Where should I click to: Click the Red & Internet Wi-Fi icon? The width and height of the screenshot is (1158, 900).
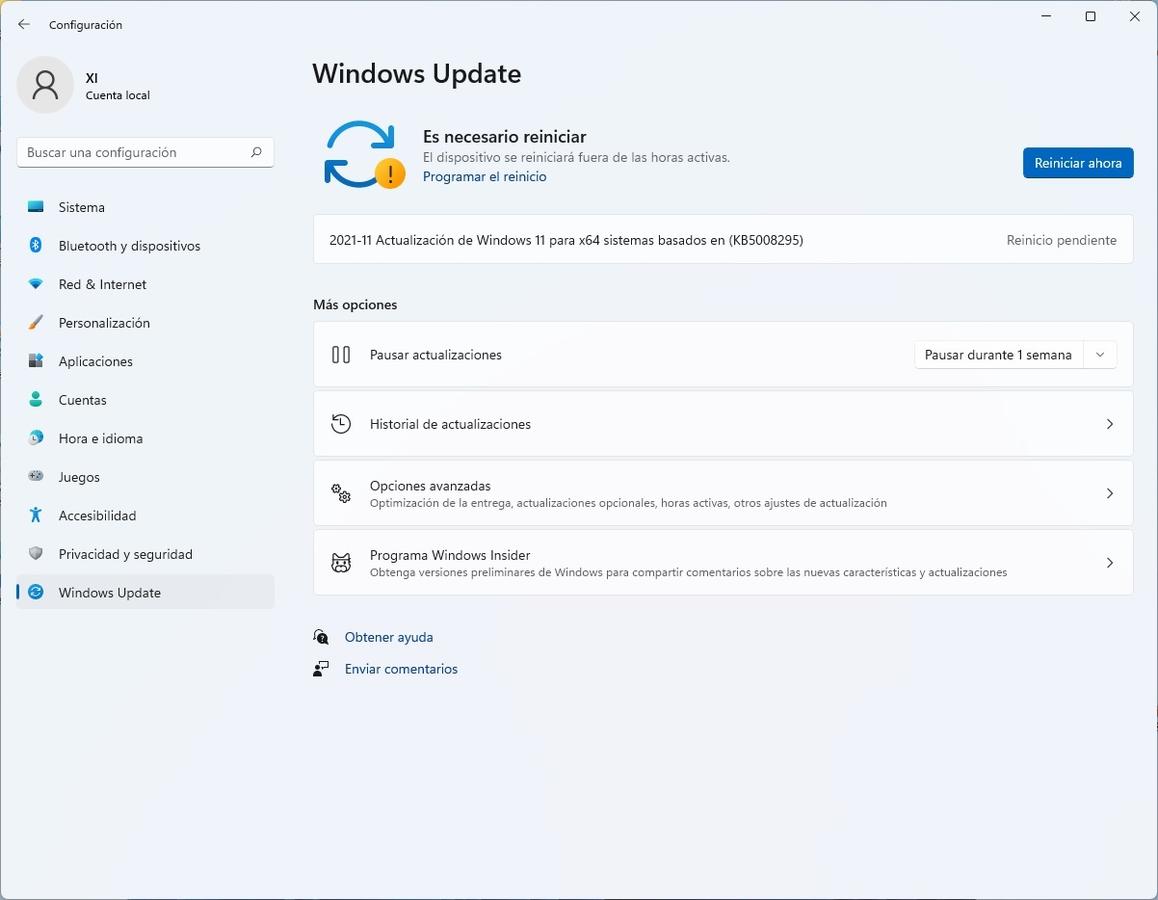pyautogui.click(x=36, y=284)
